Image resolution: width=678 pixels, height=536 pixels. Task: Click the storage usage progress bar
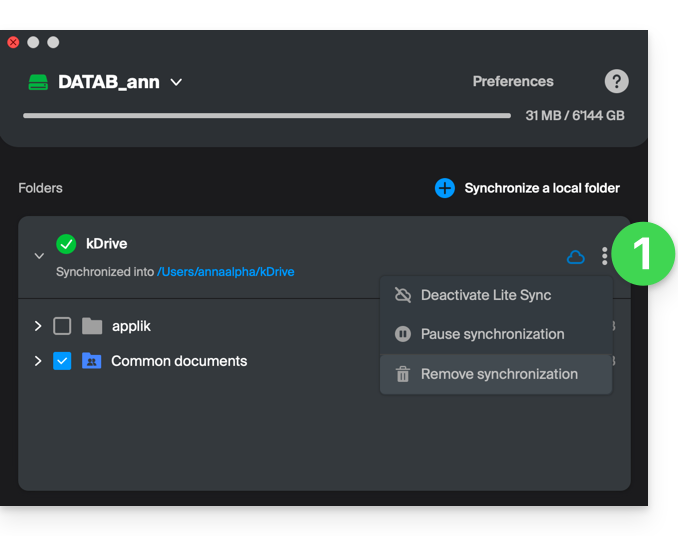tap(267, 116)
